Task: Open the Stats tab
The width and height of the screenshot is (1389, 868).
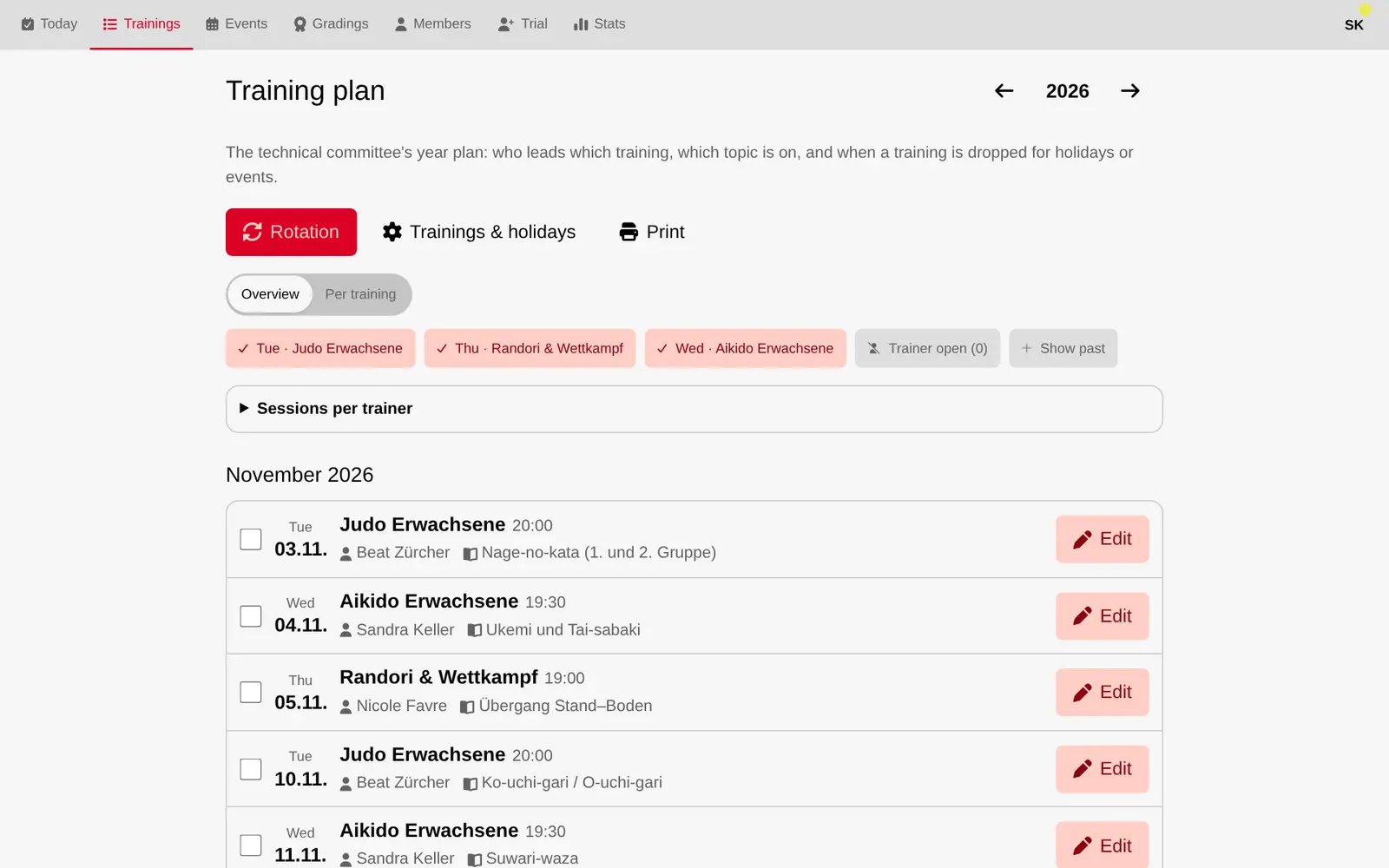Action: (600, 24)
